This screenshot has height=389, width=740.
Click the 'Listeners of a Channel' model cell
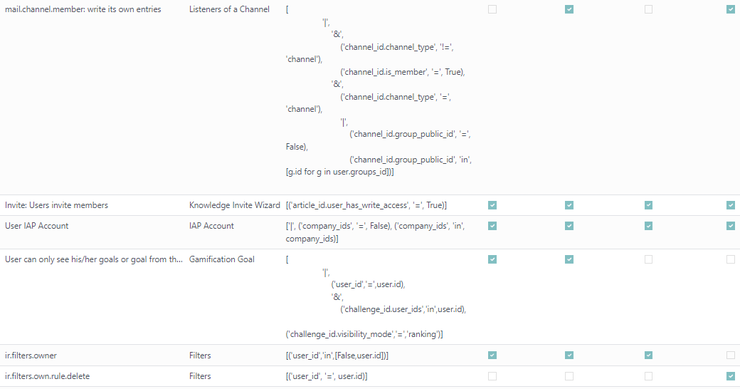pos(229,9)
